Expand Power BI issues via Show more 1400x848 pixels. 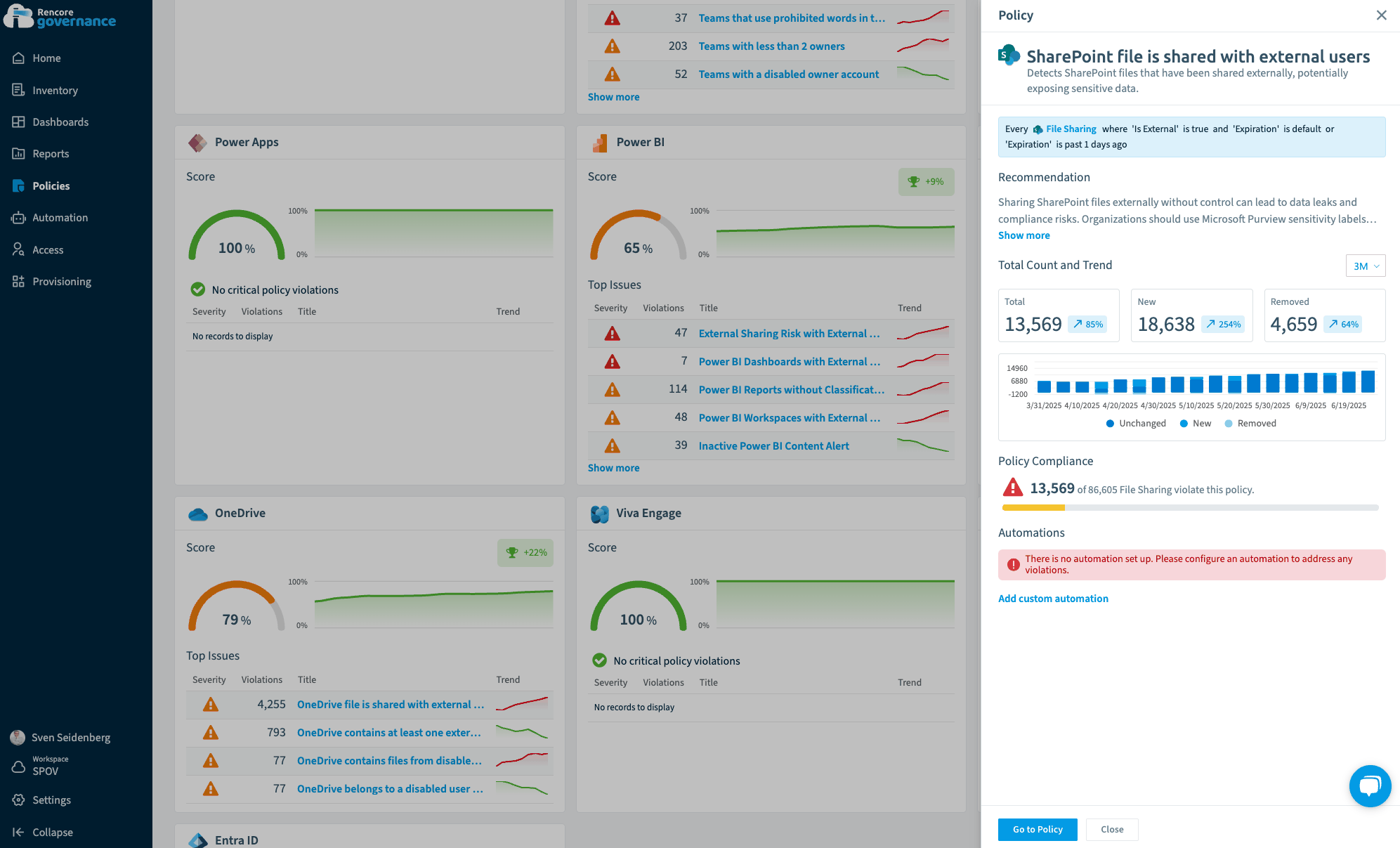pos(613,468)
